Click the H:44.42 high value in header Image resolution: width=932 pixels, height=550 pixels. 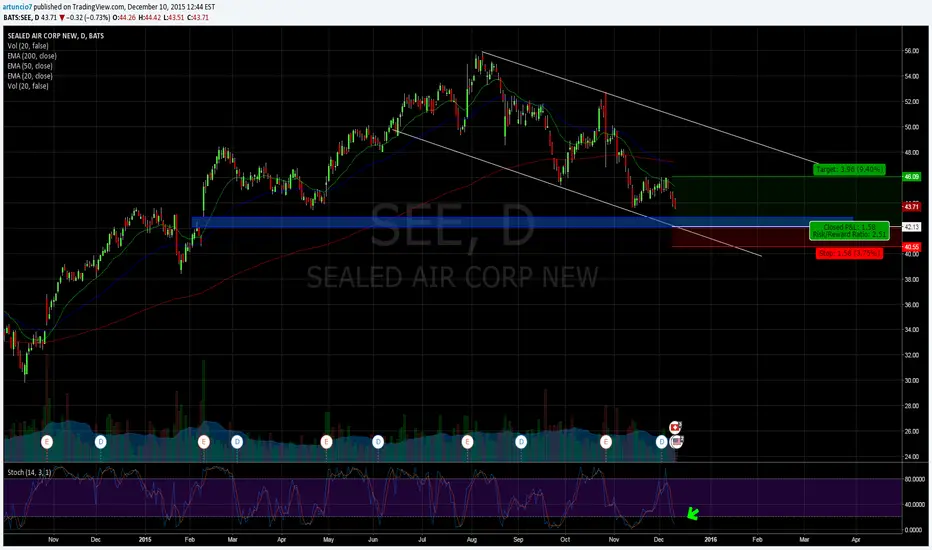click(x=149, y=17)
